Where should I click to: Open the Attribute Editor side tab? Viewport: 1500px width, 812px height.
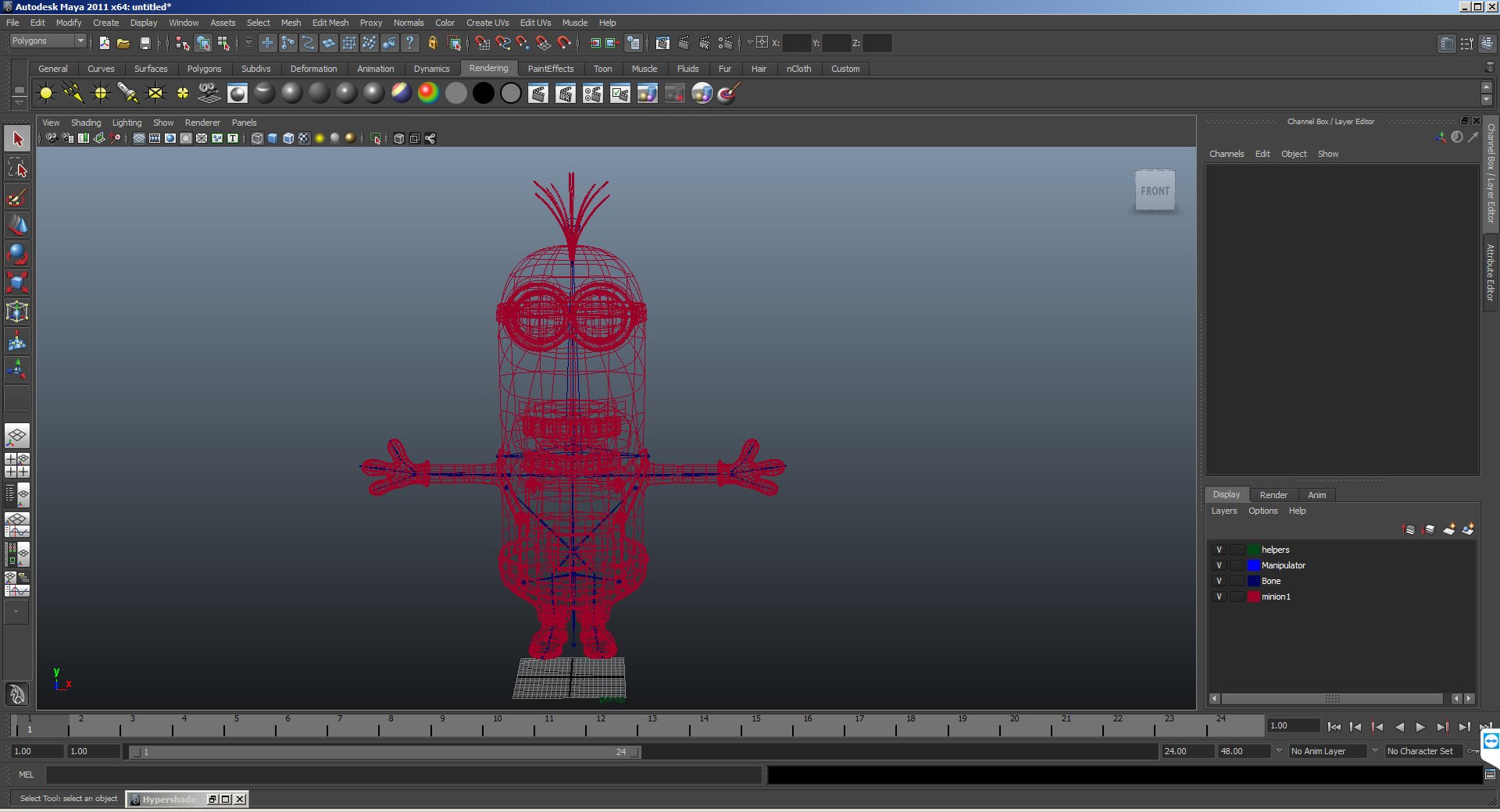(1491, 272)
